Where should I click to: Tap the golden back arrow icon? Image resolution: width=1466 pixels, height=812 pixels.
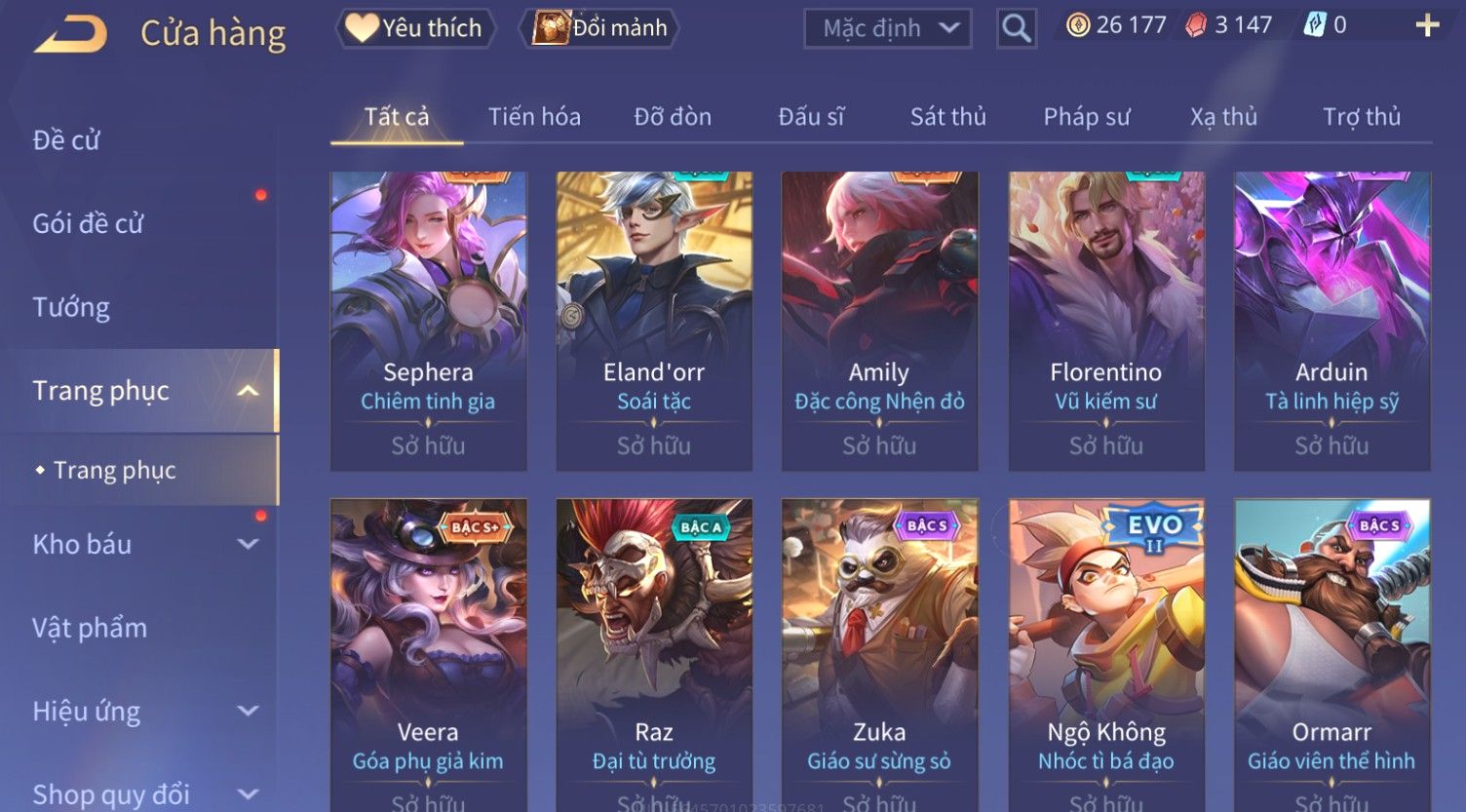pyautogui.click(x=71, y=33)
